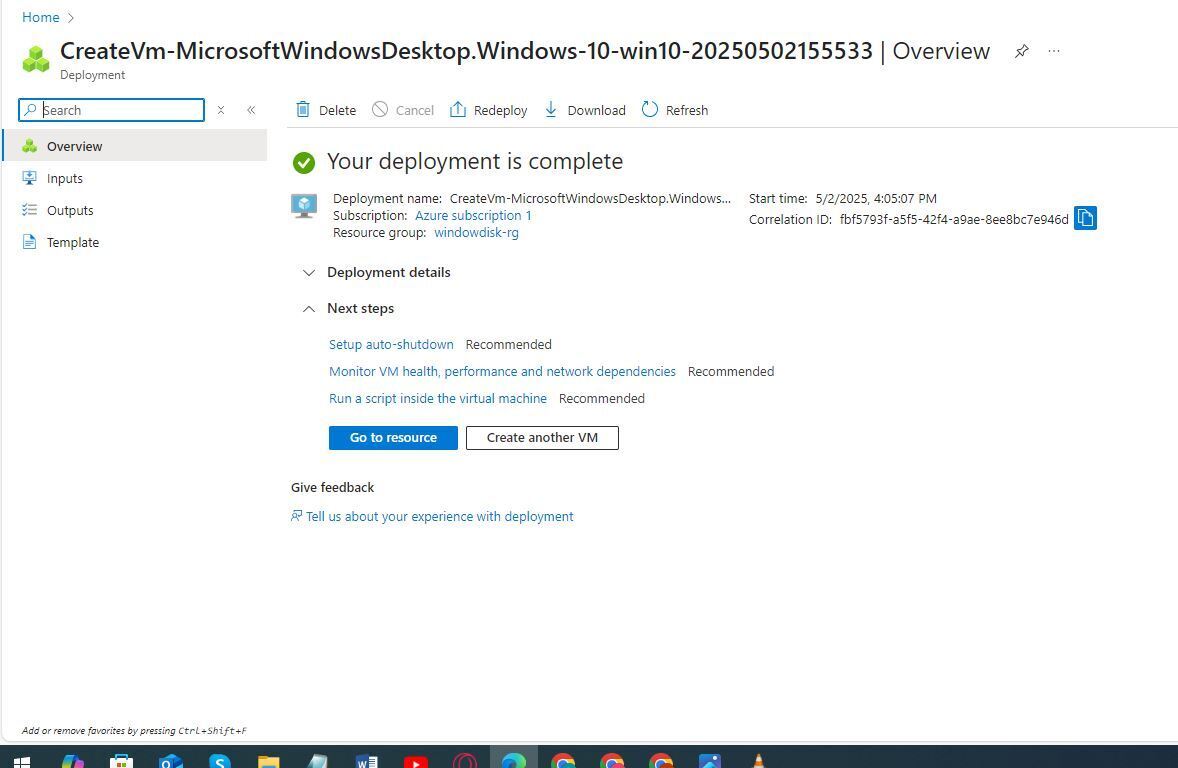The image size is (1178, 768).
Task: Open the Azure subscription 1 link
Action: coord(473,216)
